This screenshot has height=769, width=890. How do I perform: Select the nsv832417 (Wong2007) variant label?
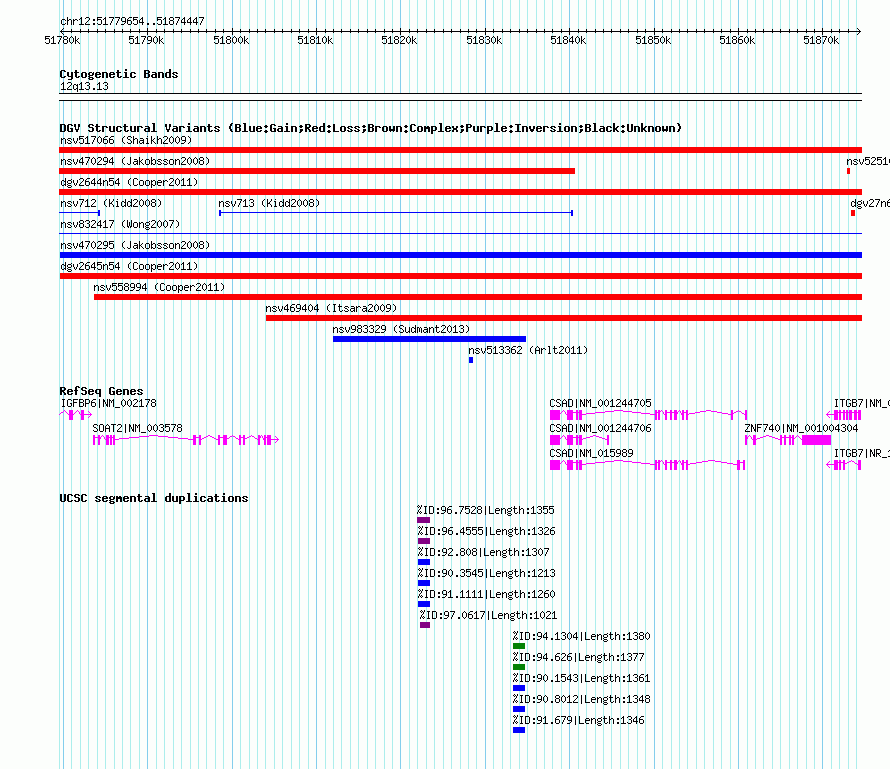120,224
